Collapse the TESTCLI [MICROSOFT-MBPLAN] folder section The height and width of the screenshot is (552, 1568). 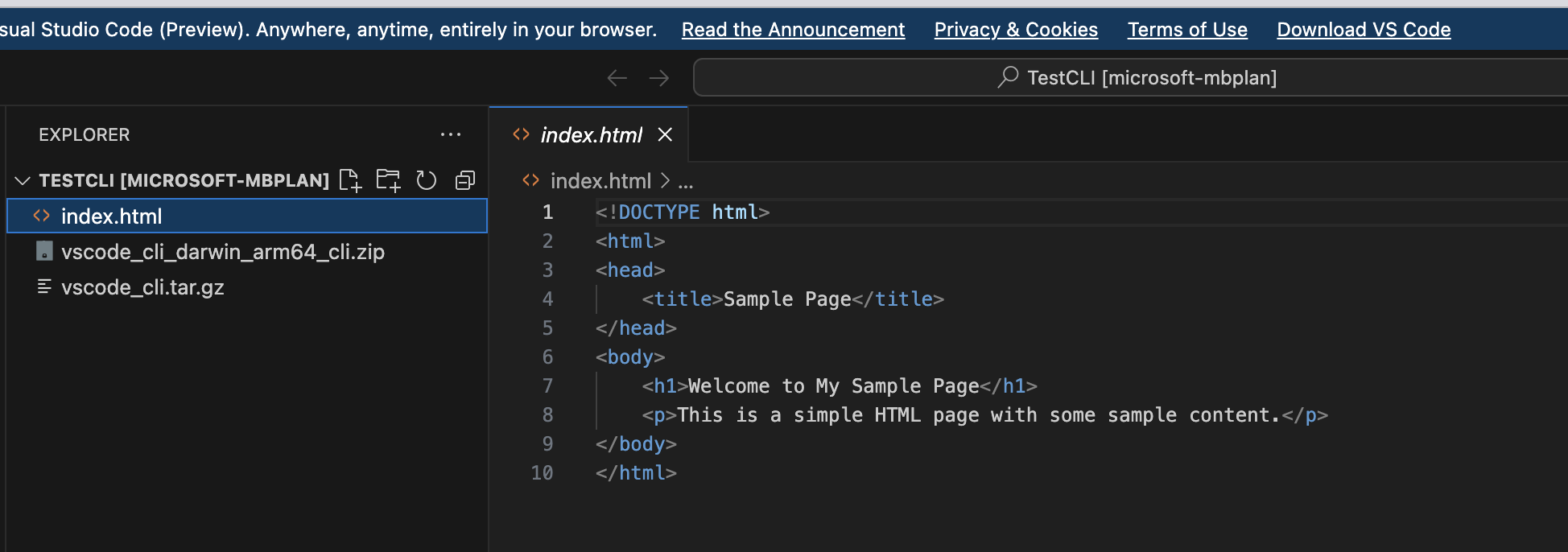(23, 180)
